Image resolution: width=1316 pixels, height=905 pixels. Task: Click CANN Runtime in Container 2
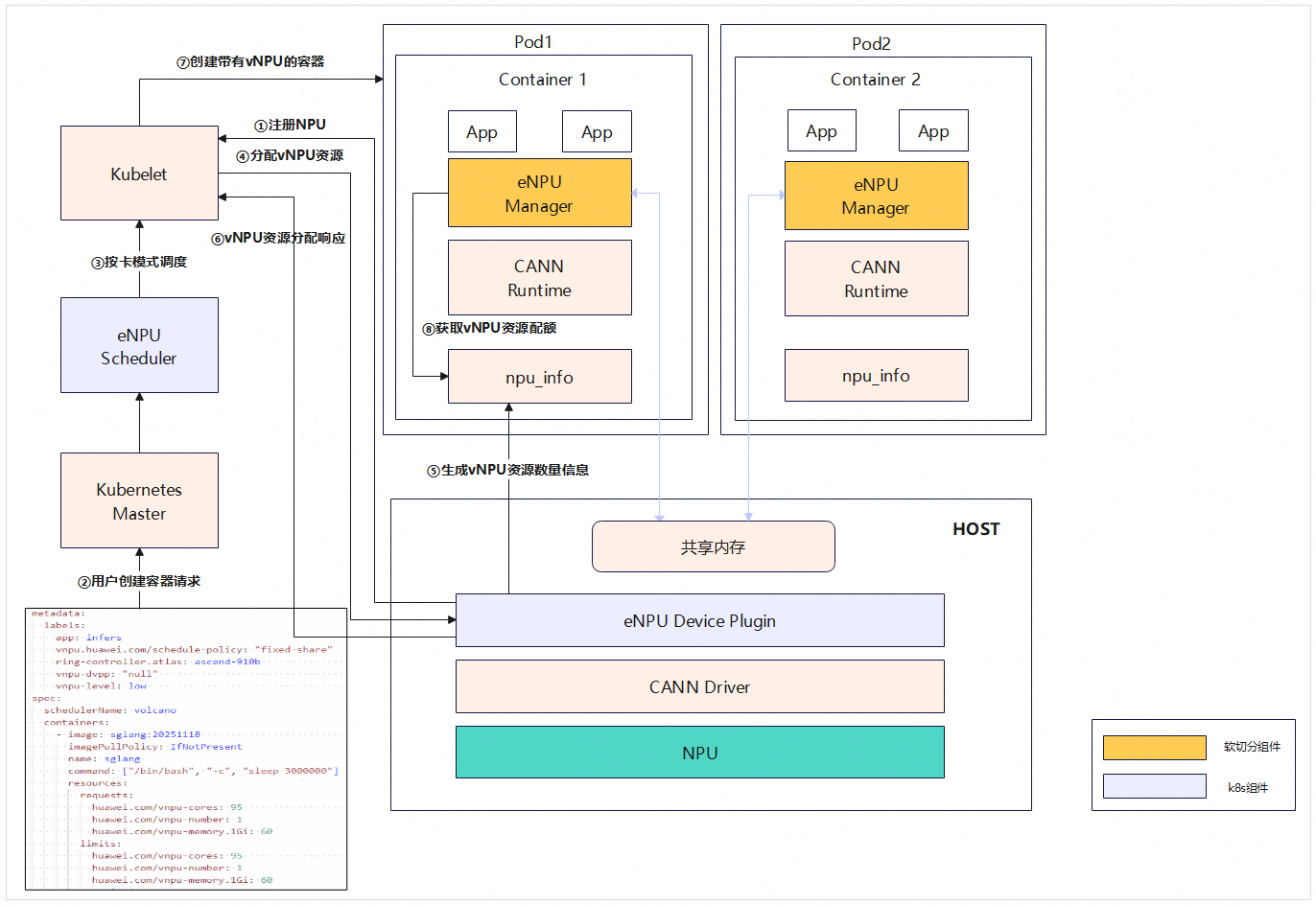coord(877,279)
